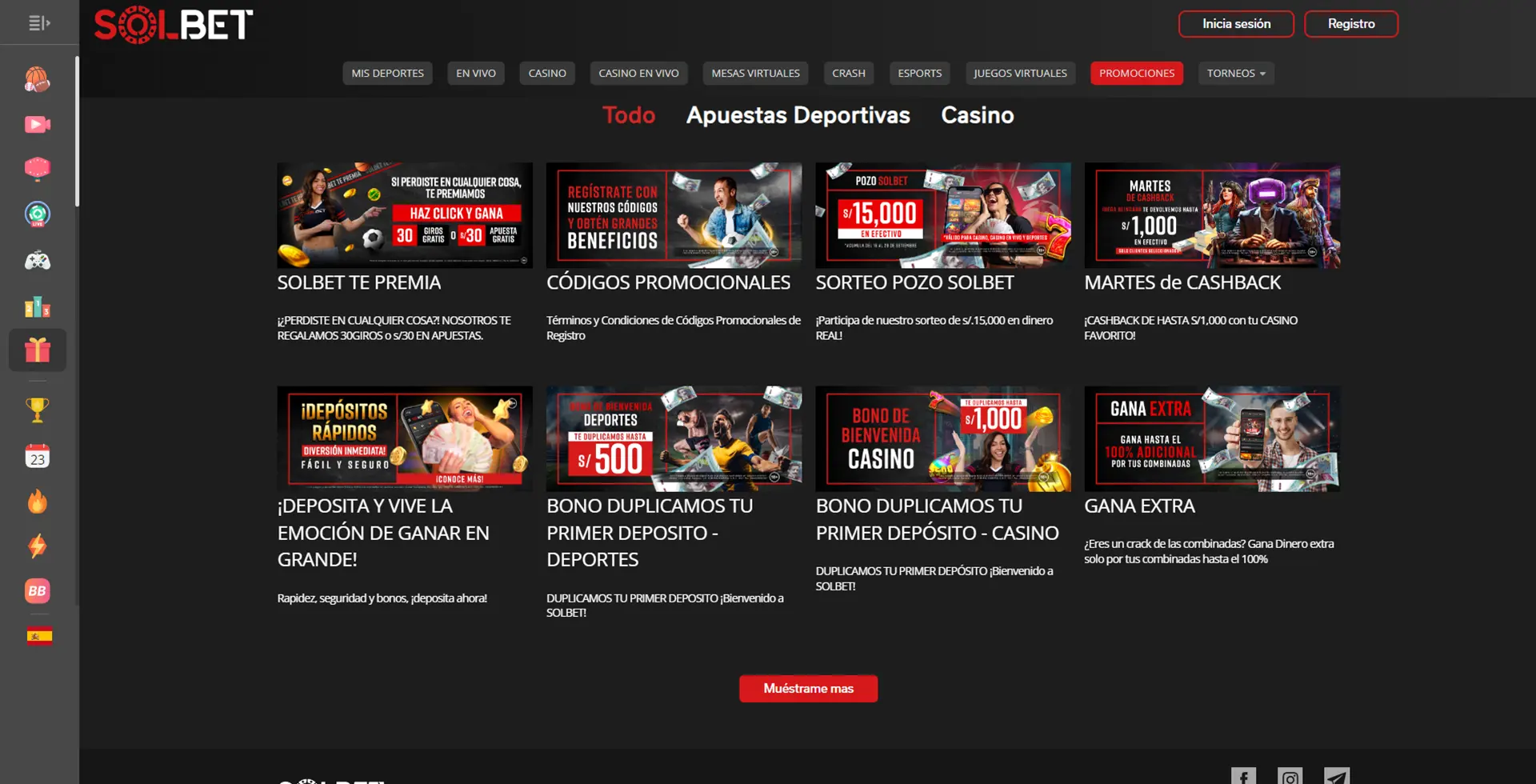Load more promotions with Muéstrame mas

point(808,689)
